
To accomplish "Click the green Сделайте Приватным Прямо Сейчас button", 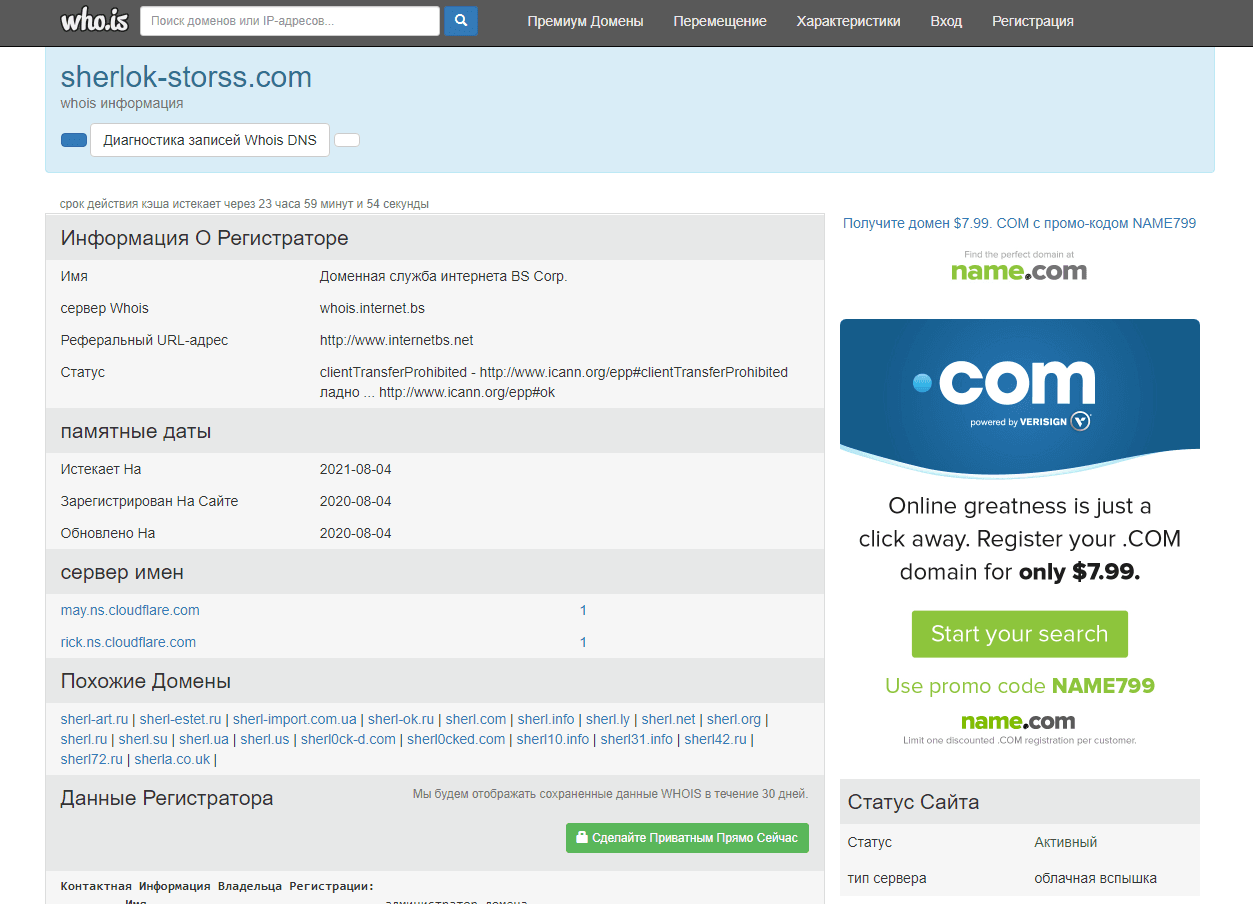I will (x=686, y=838).
